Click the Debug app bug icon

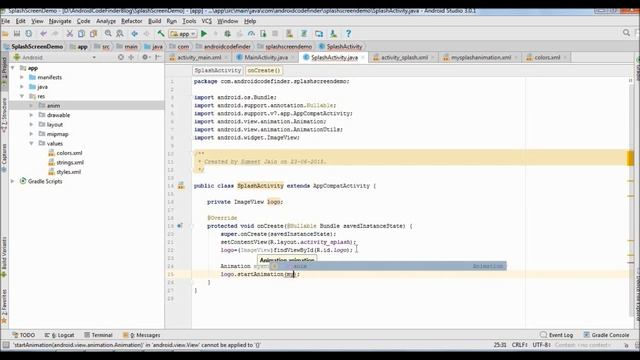click(x=228, y=34)
